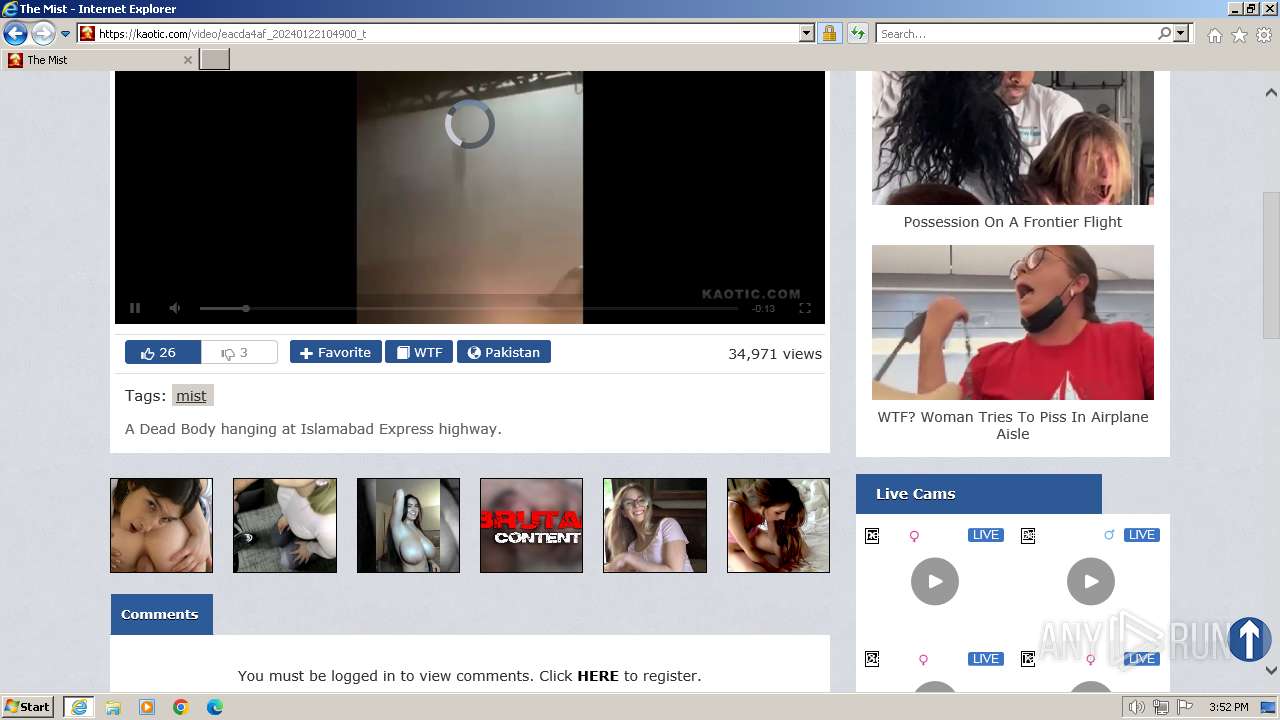Open "Possession On A Frontier Flight" title link
The image size is (1280, 720).
pos(1013,222)
